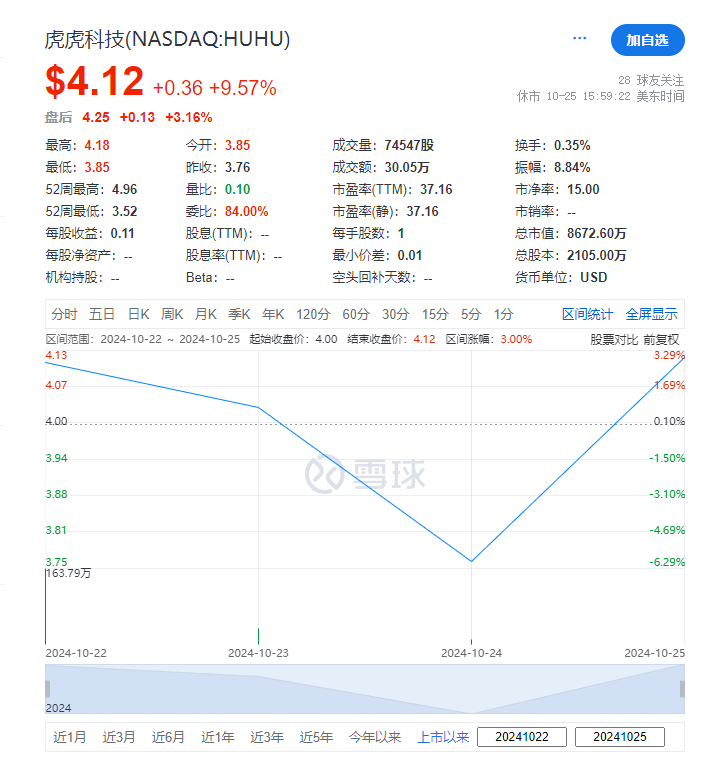Click the 成交量 value 74547股
The image size is (711, 765).
pos(409,145)
